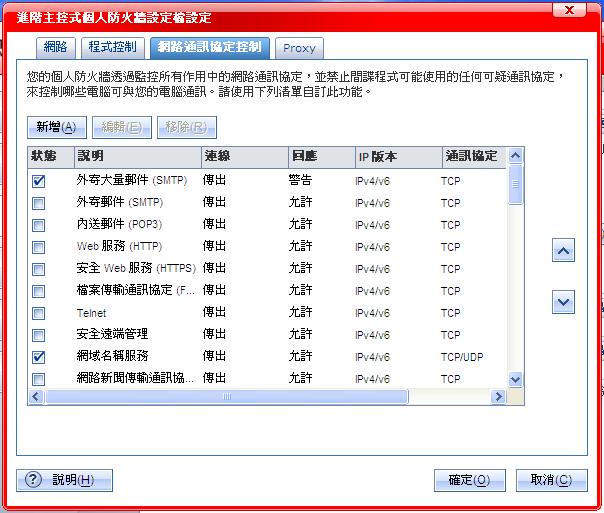Close the firewall settings window
This screenshot has height=513, width=604.
(569, 11)
